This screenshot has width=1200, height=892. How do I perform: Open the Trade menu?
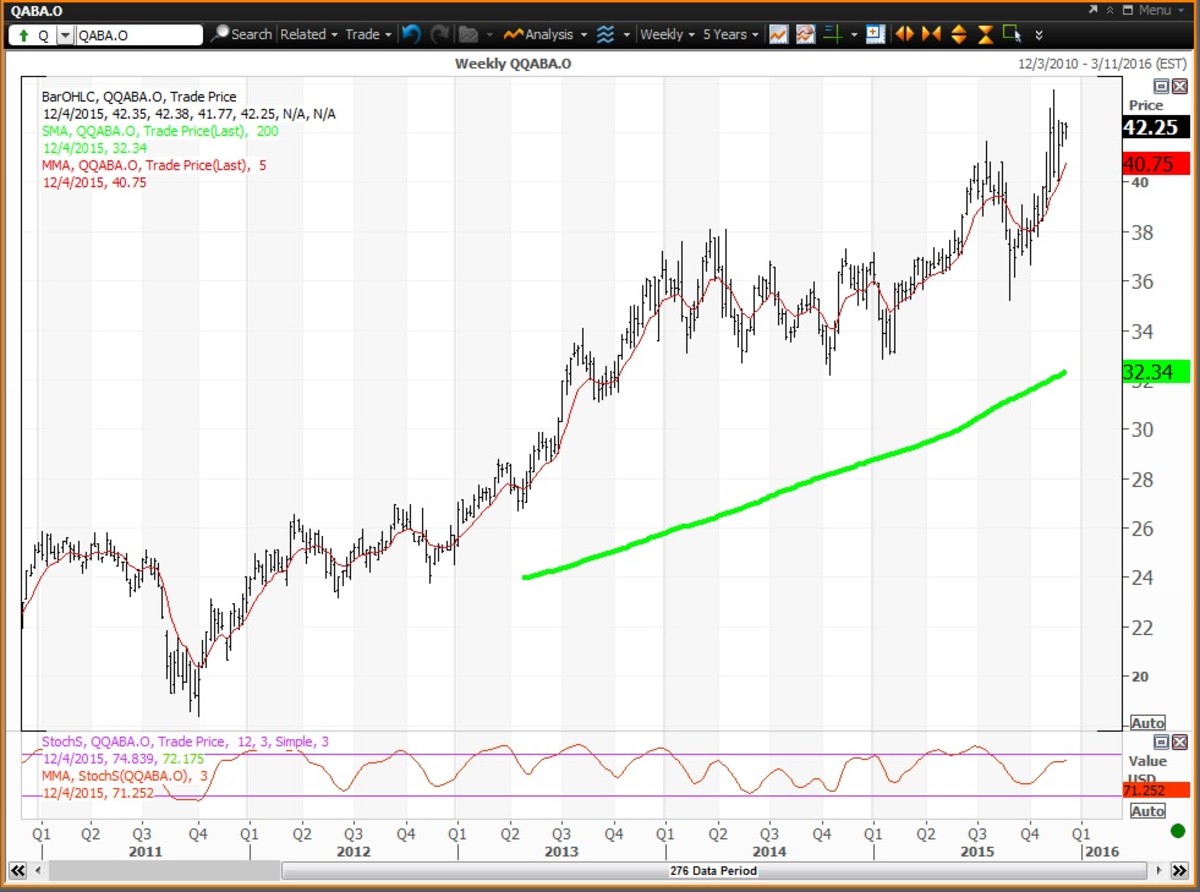(x=368, y=34)
